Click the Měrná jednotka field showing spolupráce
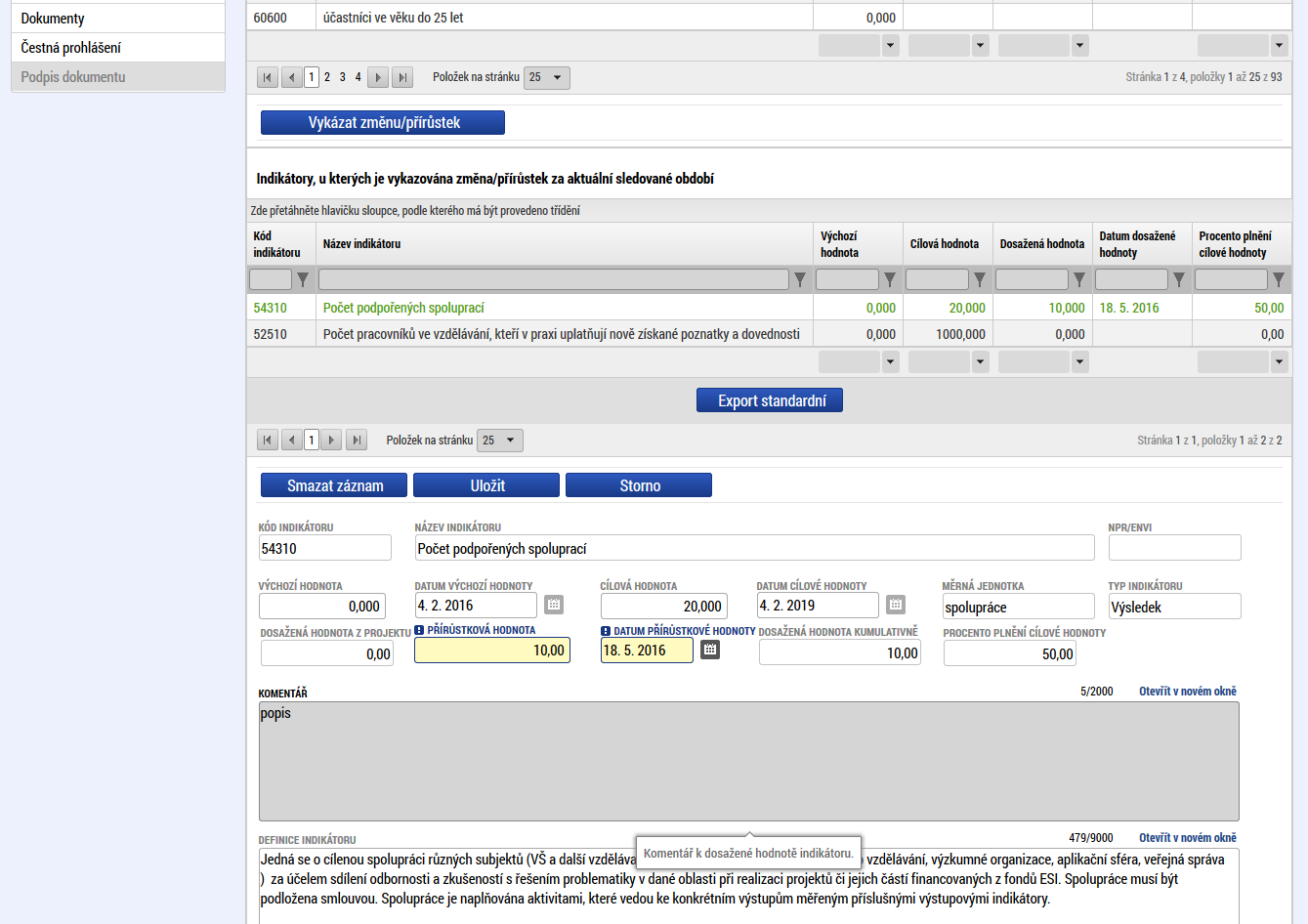1308x924 pixels. pyautogui.click(x=1019, y=607)
